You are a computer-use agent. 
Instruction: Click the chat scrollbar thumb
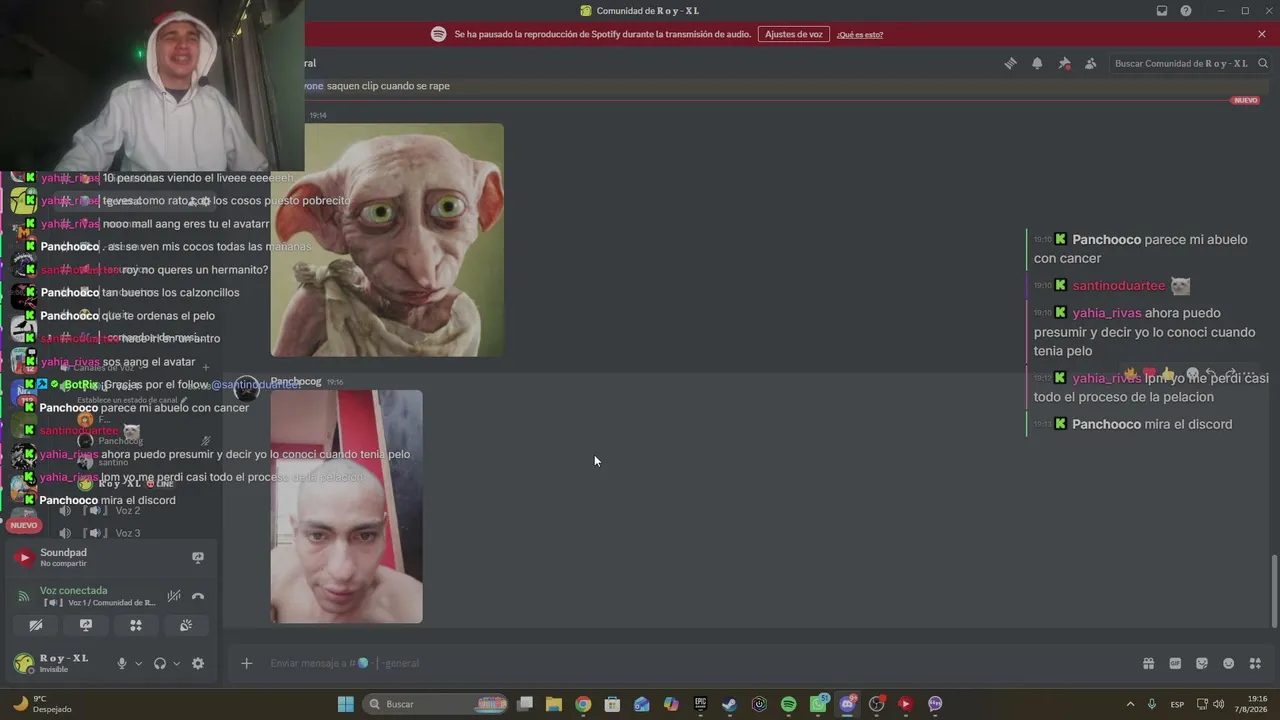point(1273,590)
